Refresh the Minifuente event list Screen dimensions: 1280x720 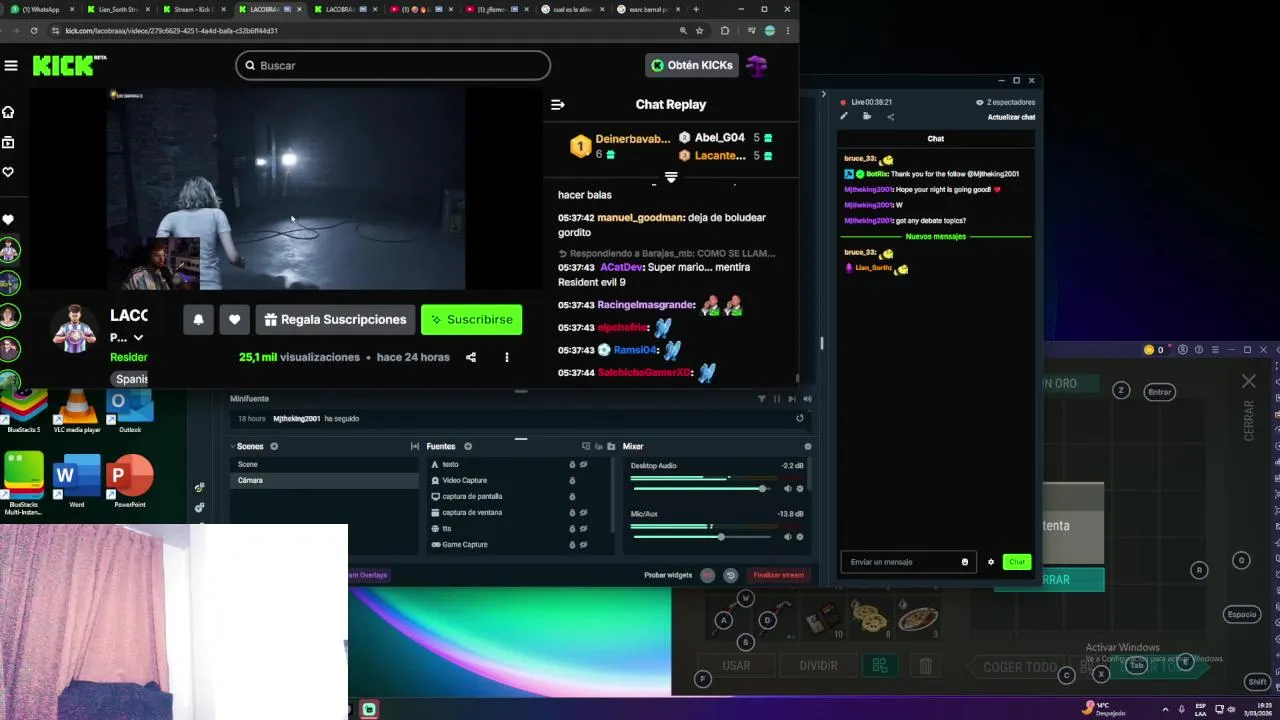click(799, 418)
